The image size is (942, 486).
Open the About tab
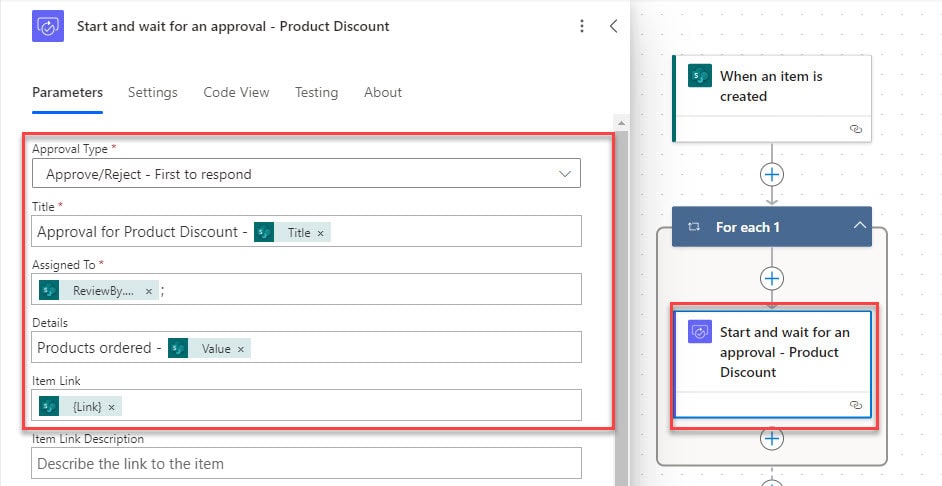(x=383, y=93)
